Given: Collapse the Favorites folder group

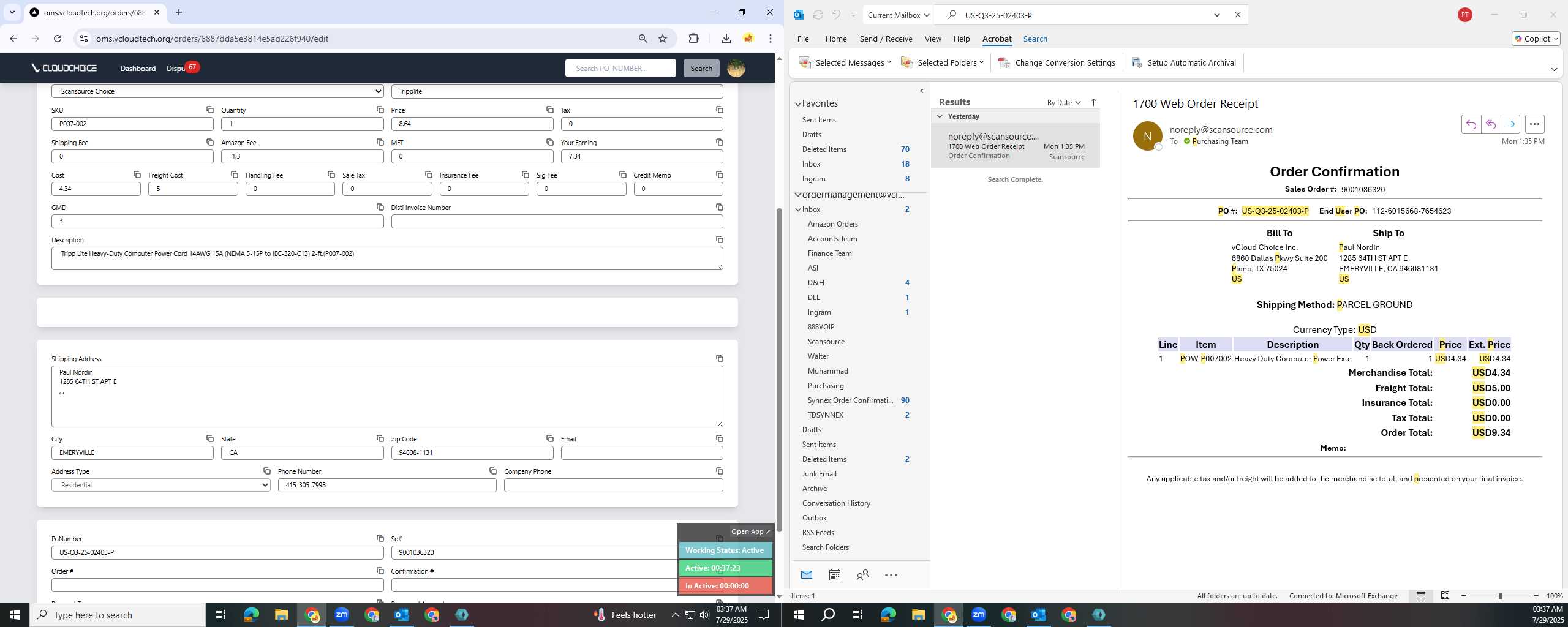Looking at the screenshot, I should [x=798, y=103].
